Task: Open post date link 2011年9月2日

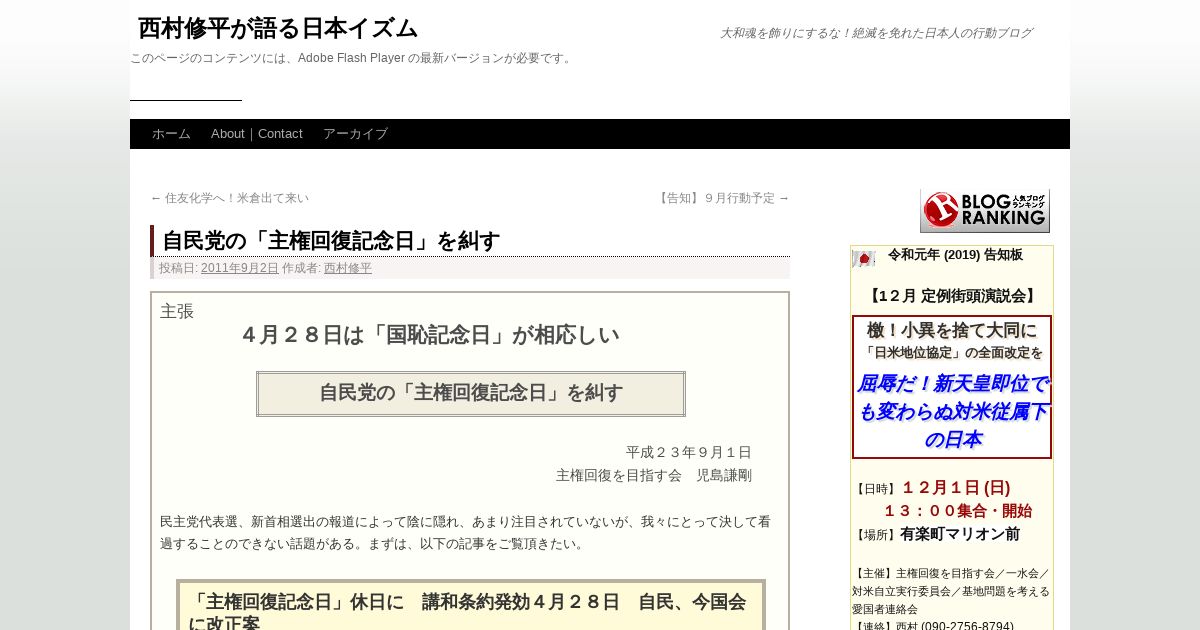Action: pyautogui.click(x=240, y=268)
